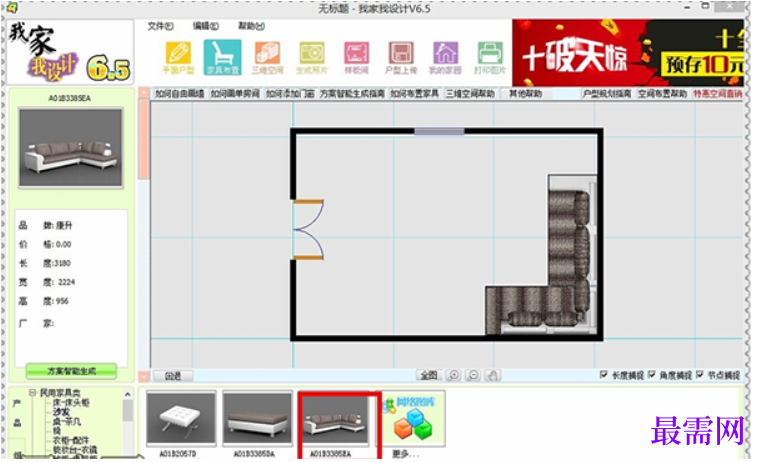Select the double door on the left wall

coord(309,229)
